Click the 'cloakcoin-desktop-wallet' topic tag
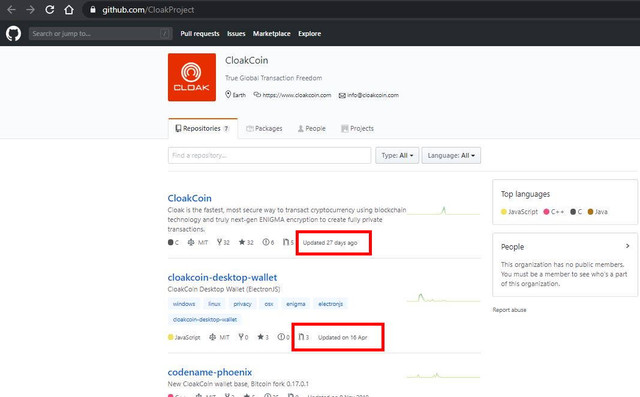 [x=205, y=319]
